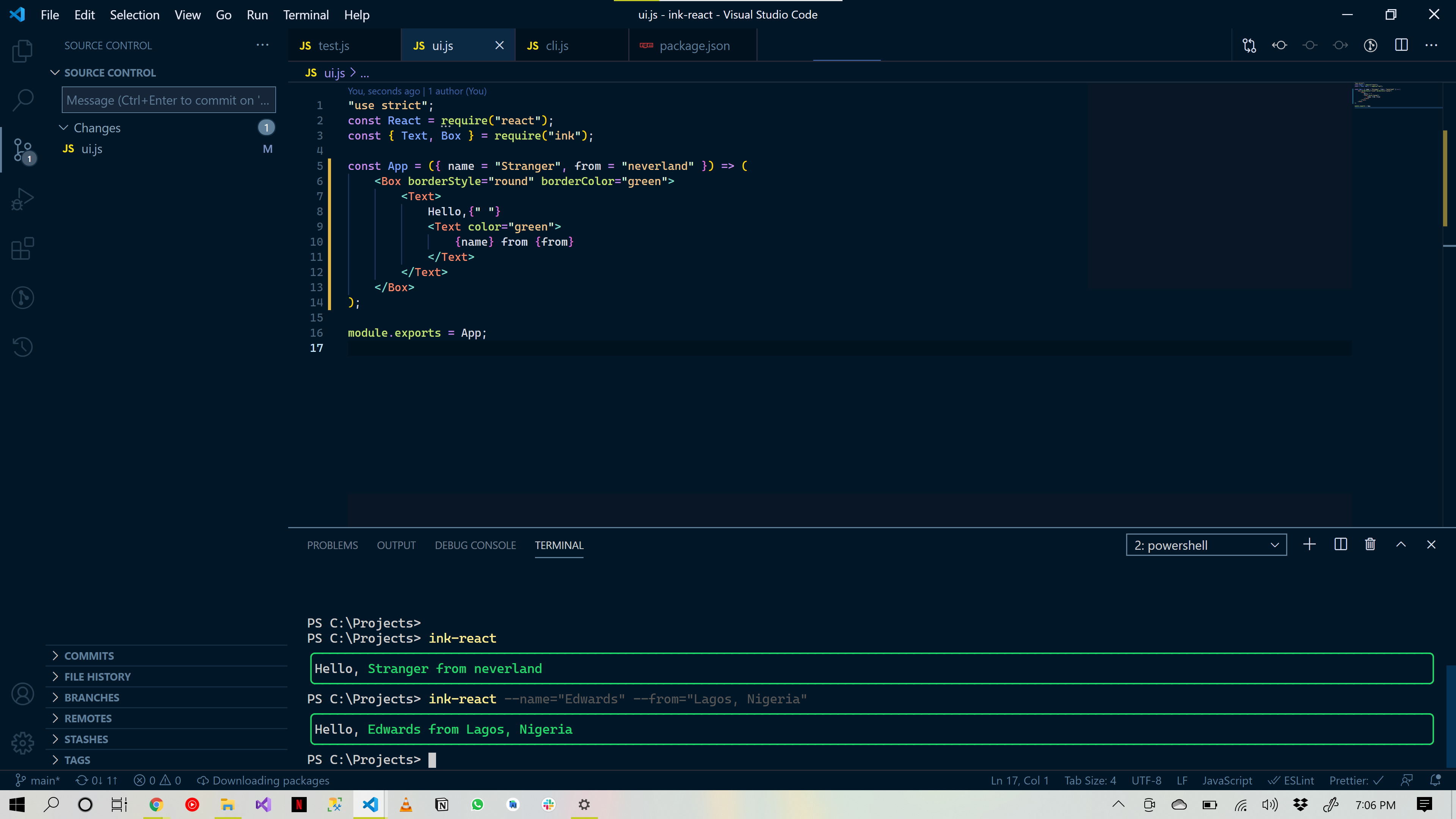Open the Manage gear in activity bar
The image size is (1456, 819).
tap(23, 743)
